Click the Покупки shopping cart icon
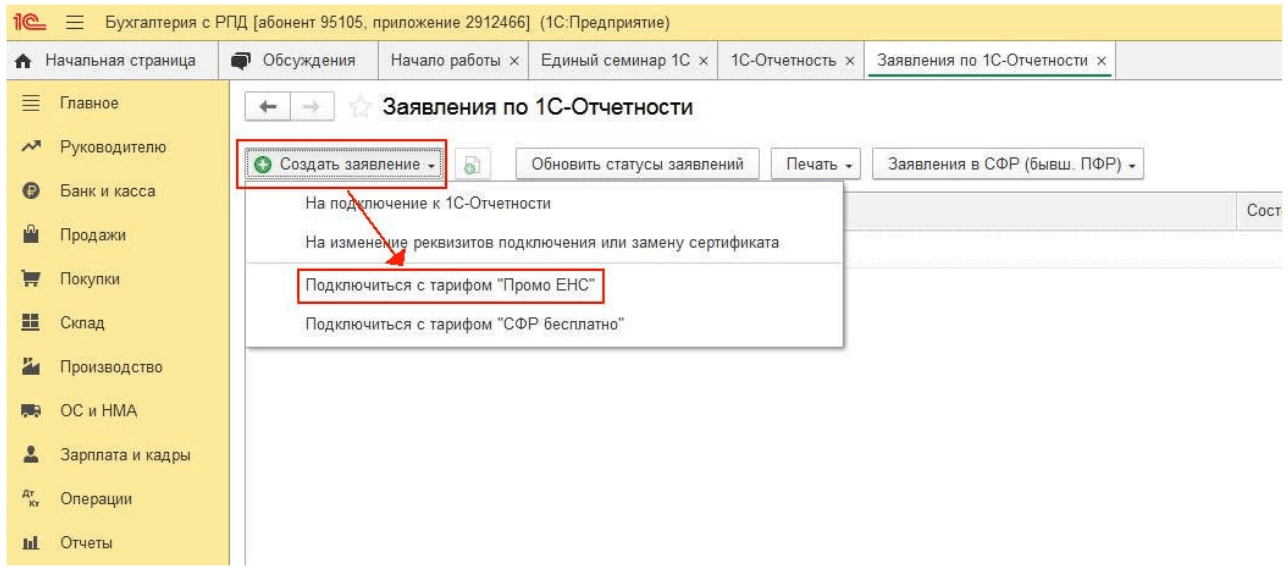Image resolution: width=1288 pixels, height=572 pixels. (x=30, y=279)
